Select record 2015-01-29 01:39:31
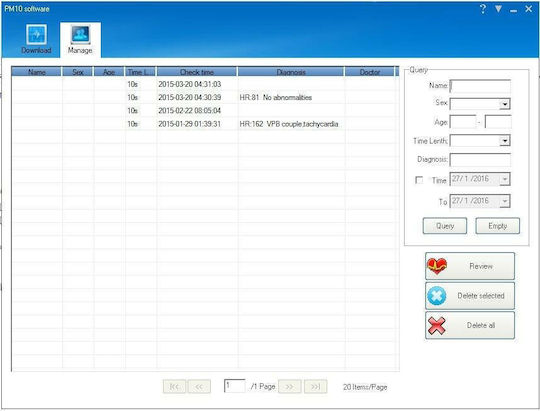540x411 pixels. (204, 124)
